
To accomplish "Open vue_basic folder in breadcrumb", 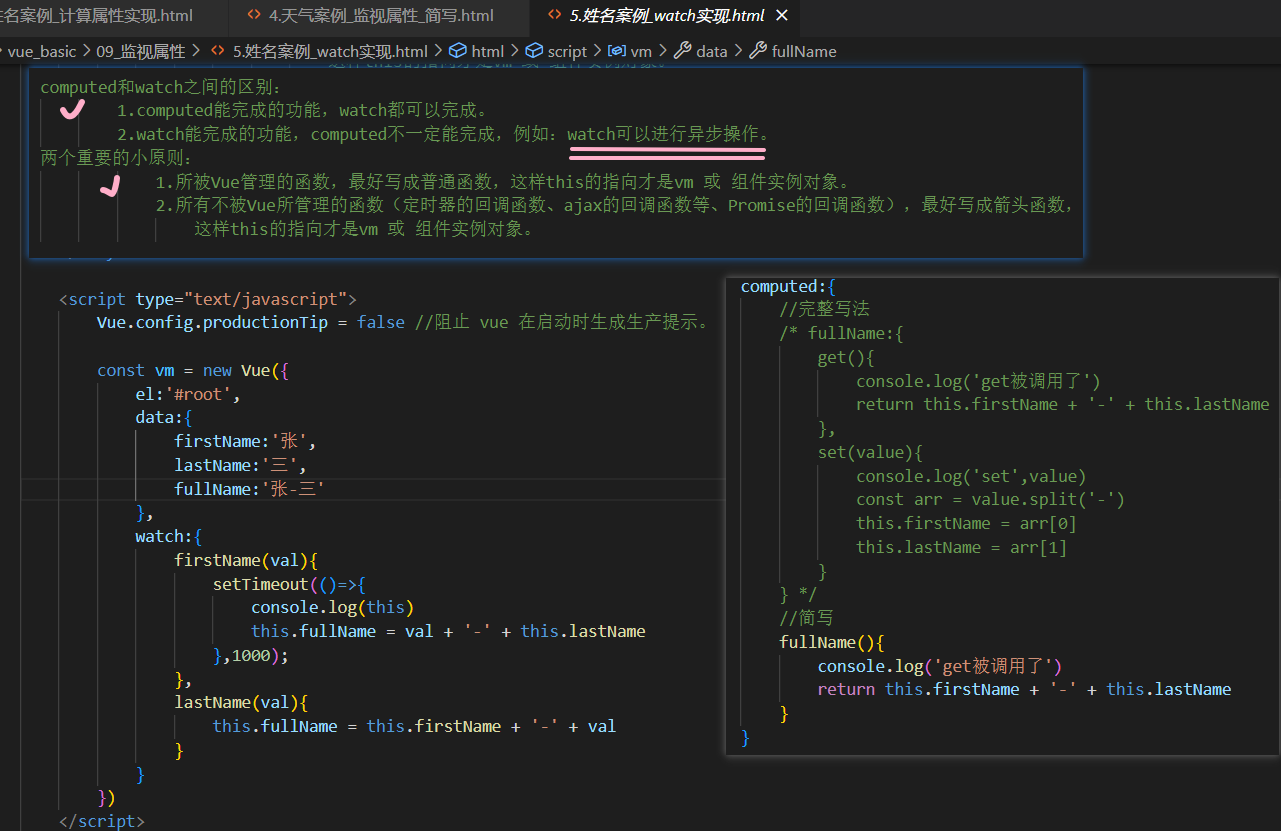I will tap(42, 51).
